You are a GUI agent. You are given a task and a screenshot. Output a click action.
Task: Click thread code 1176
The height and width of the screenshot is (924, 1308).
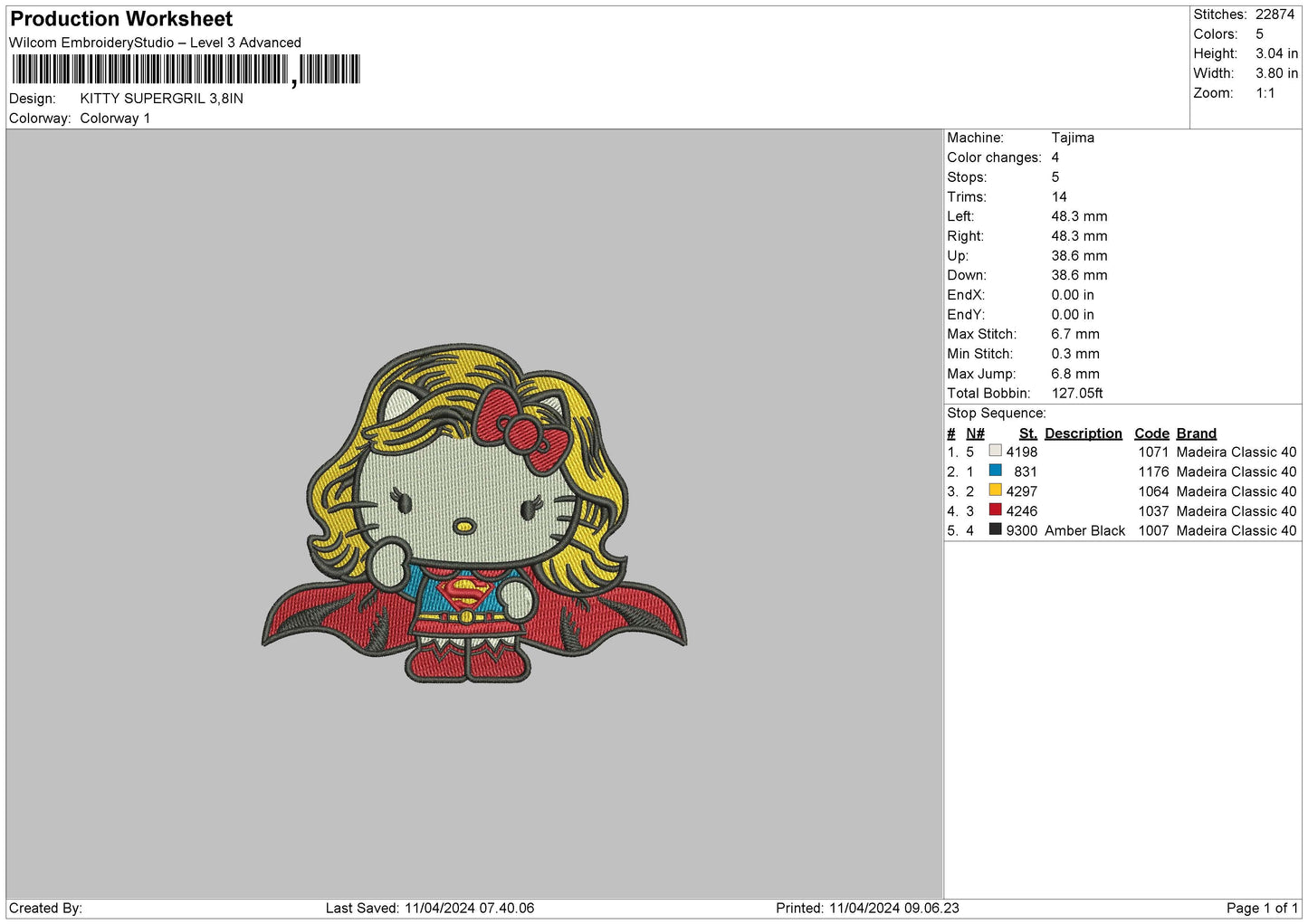(1153, 472)
